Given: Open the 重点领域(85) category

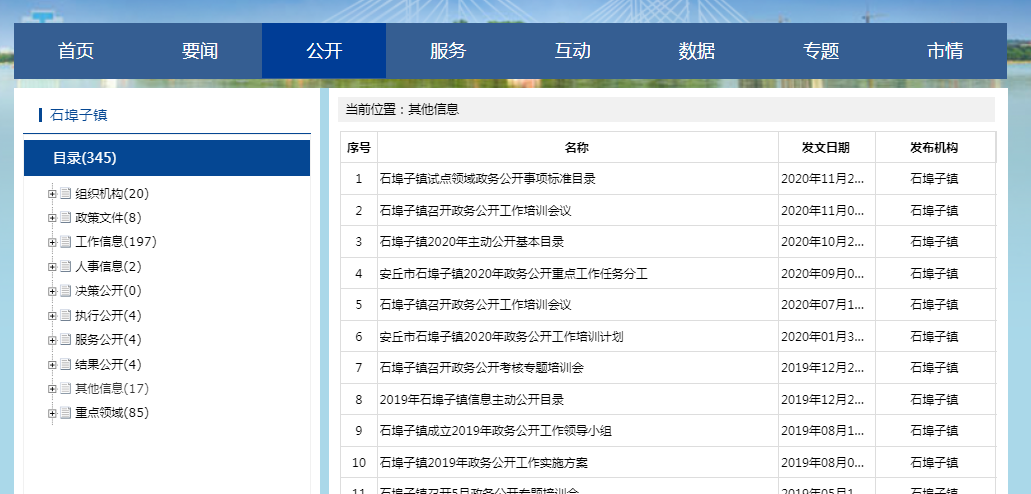Looking at the screenshot, I should (112, 413).
